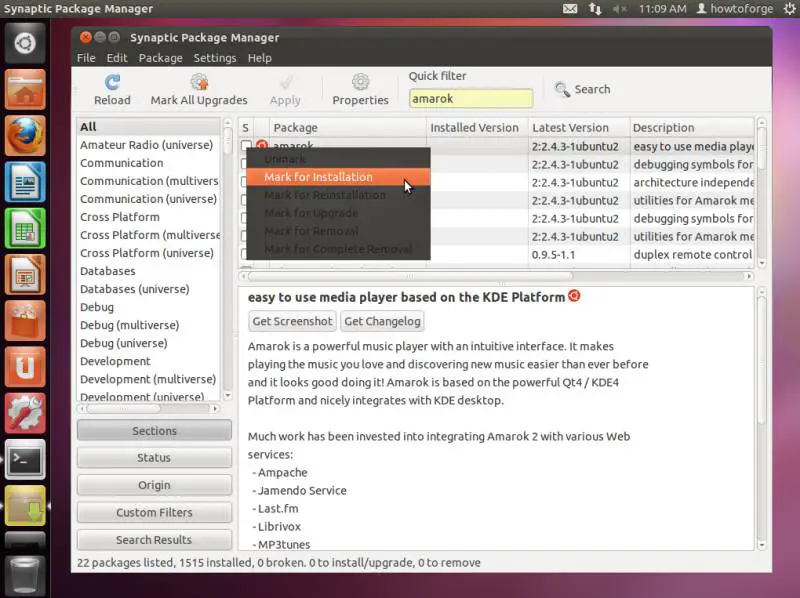This screenshot has width=800, height=598.
Task: Sort by the S status column header
Action: [x=245, y=128]
